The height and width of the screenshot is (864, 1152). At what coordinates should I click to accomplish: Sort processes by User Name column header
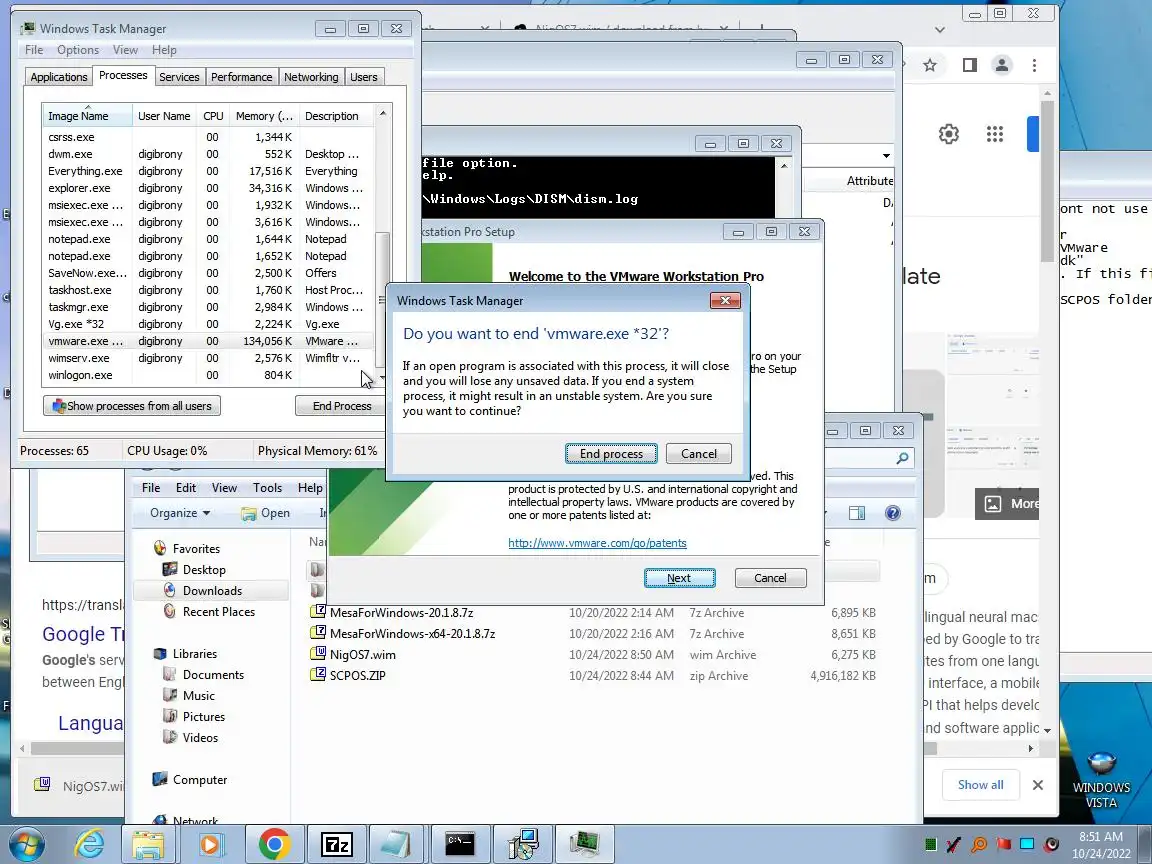[x=164, y=116]
